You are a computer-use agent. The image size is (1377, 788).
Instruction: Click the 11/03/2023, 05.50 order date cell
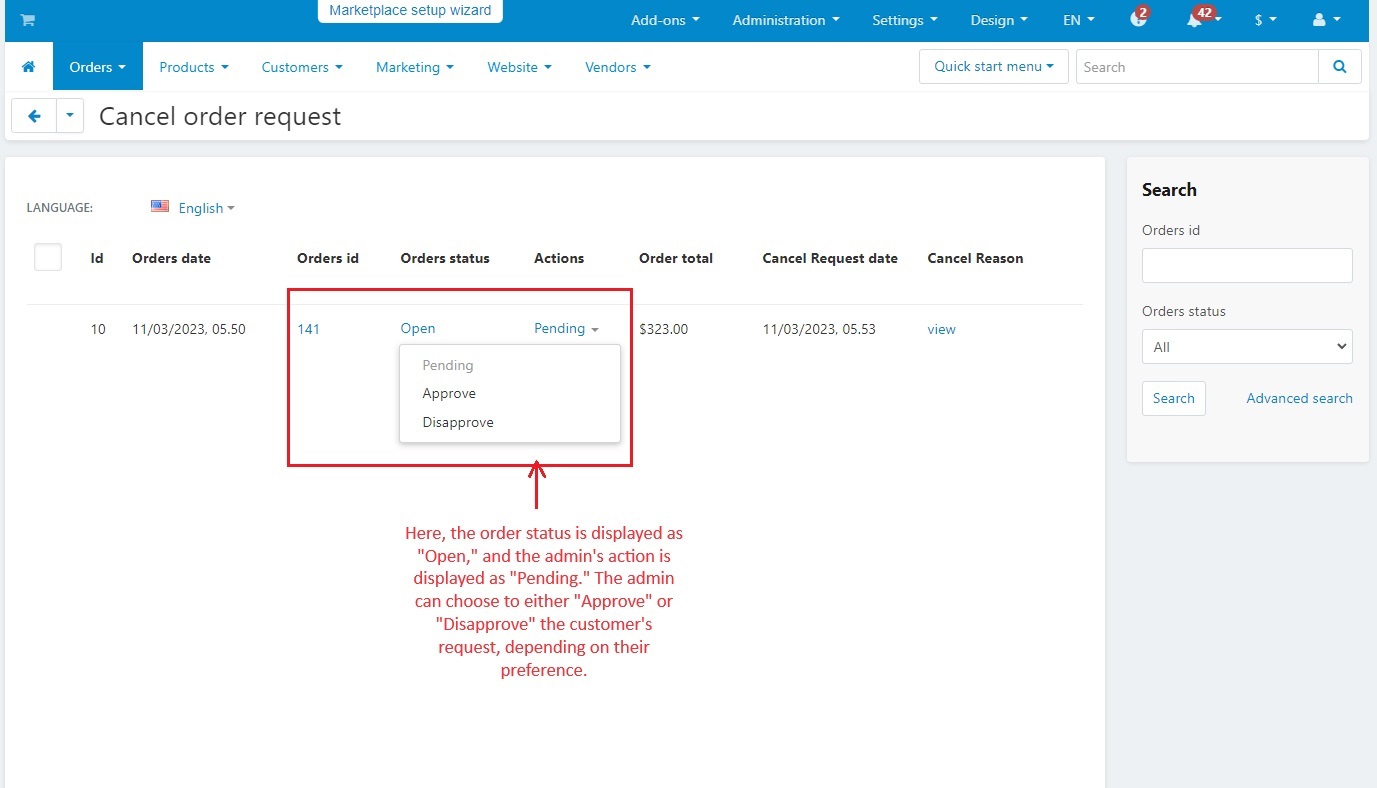pyautogui.click(x=189, y=329)
